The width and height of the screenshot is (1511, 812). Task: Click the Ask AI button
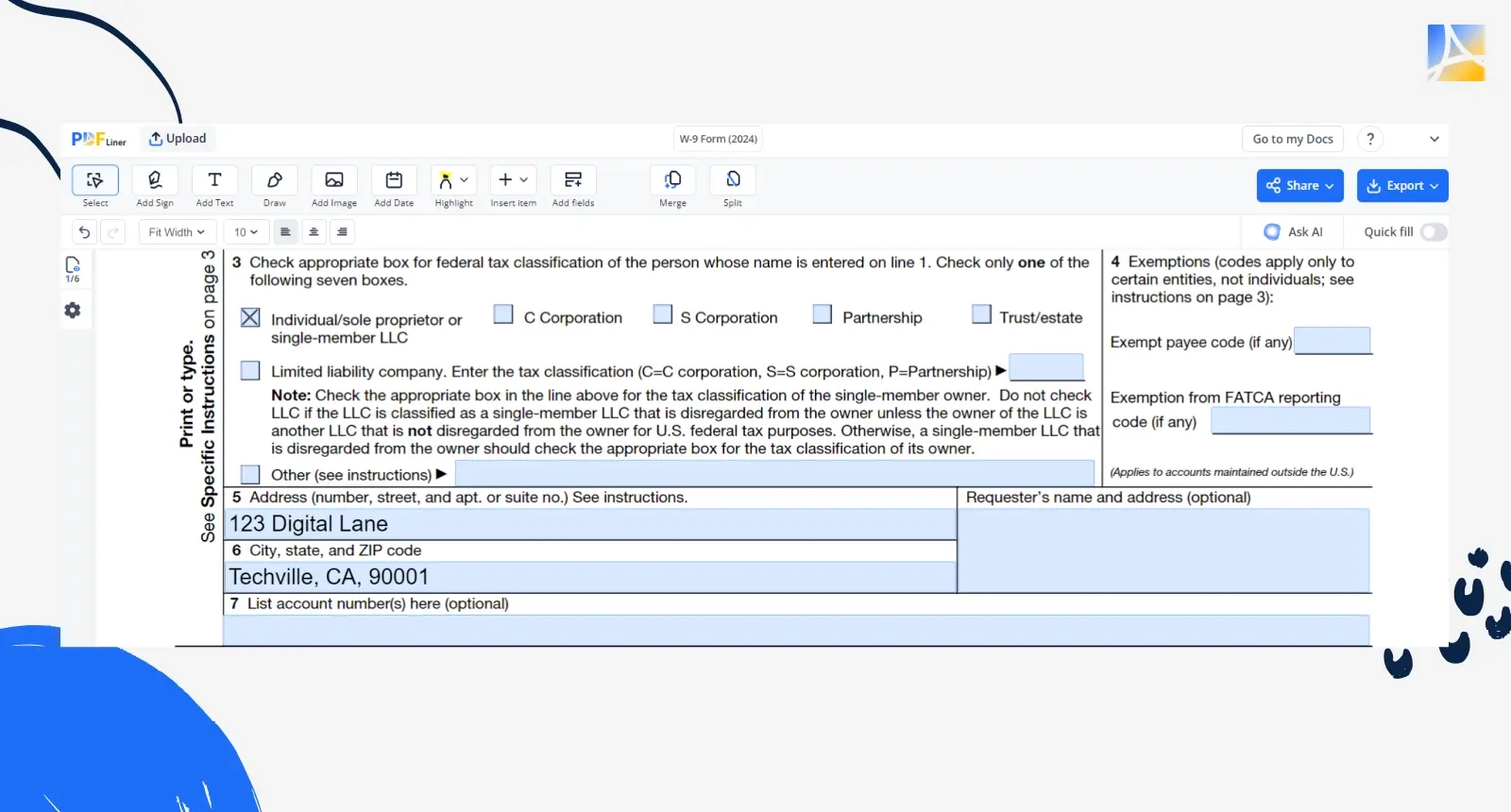pos(1294,232)
